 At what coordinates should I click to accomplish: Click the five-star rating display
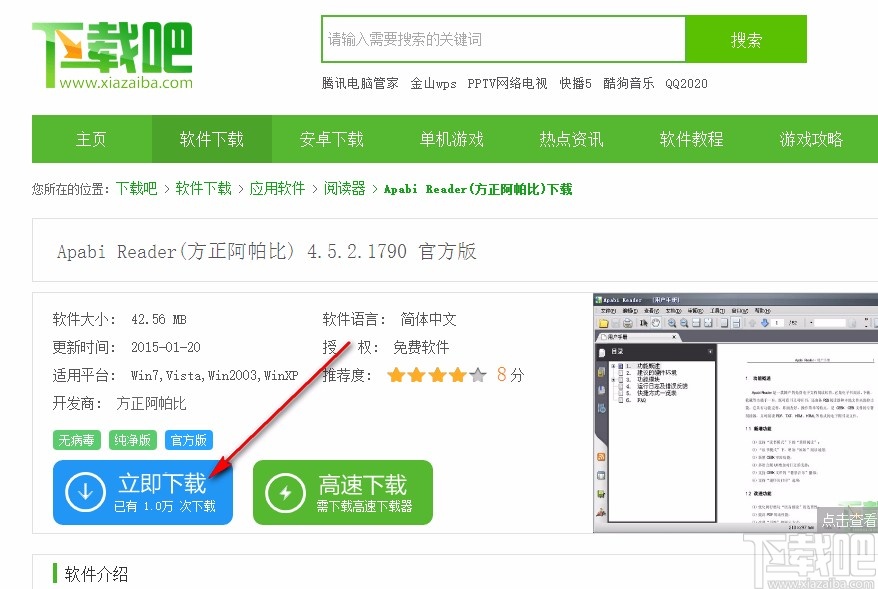[437, 375]
